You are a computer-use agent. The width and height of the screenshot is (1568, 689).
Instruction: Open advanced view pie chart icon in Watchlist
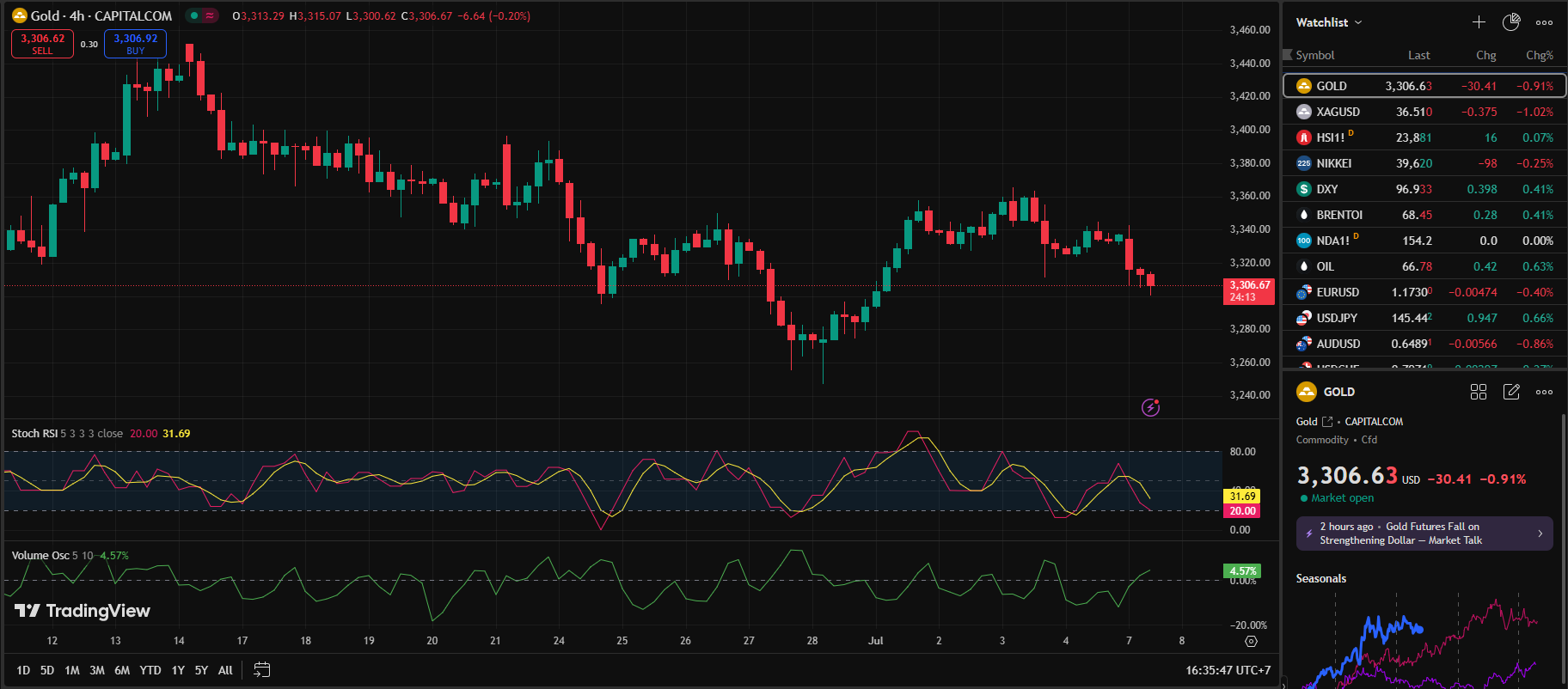(x=1511, y=22)
